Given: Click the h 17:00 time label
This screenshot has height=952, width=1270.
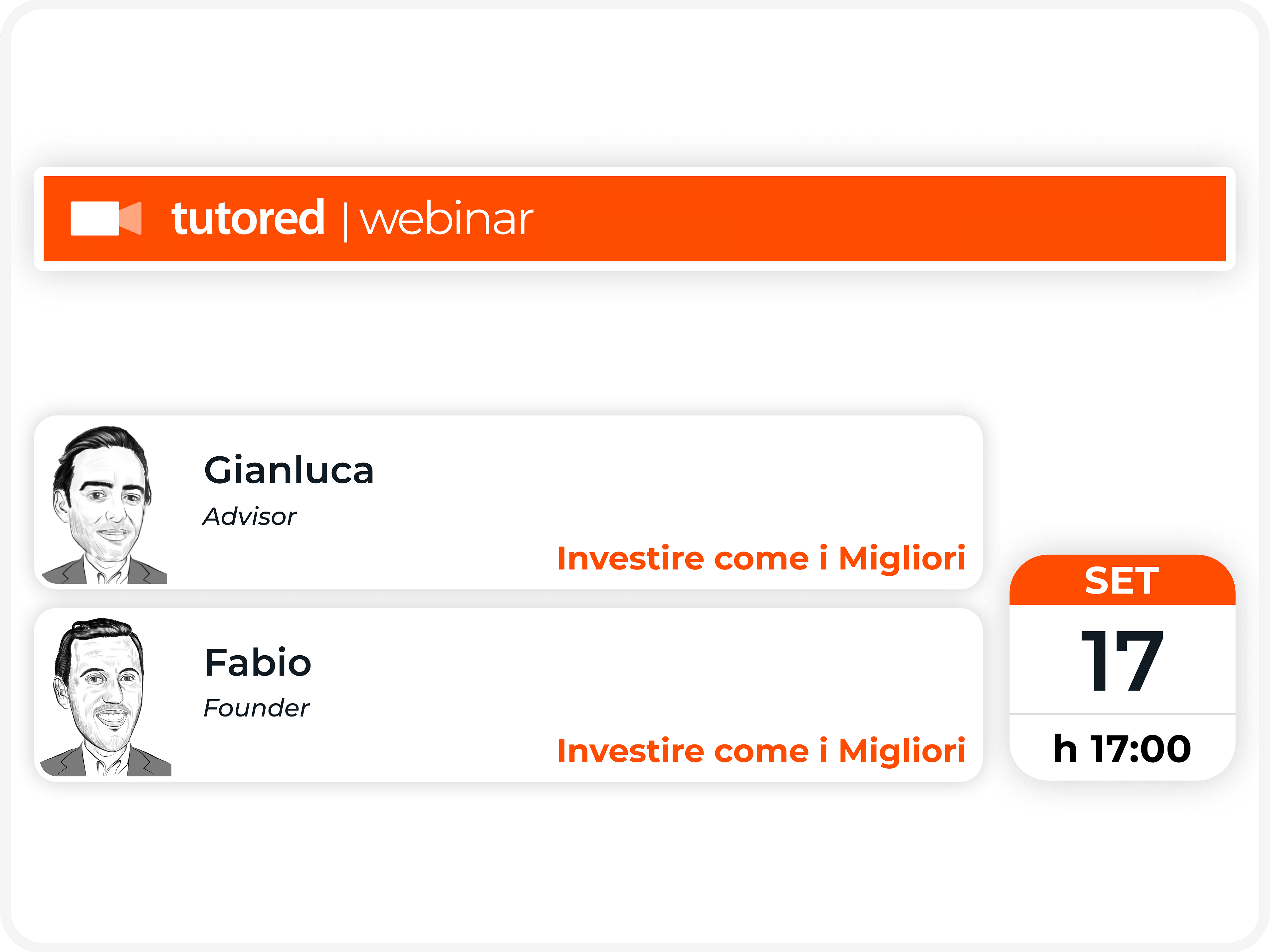Looking at the screenshot, I should pos(1122,749).
